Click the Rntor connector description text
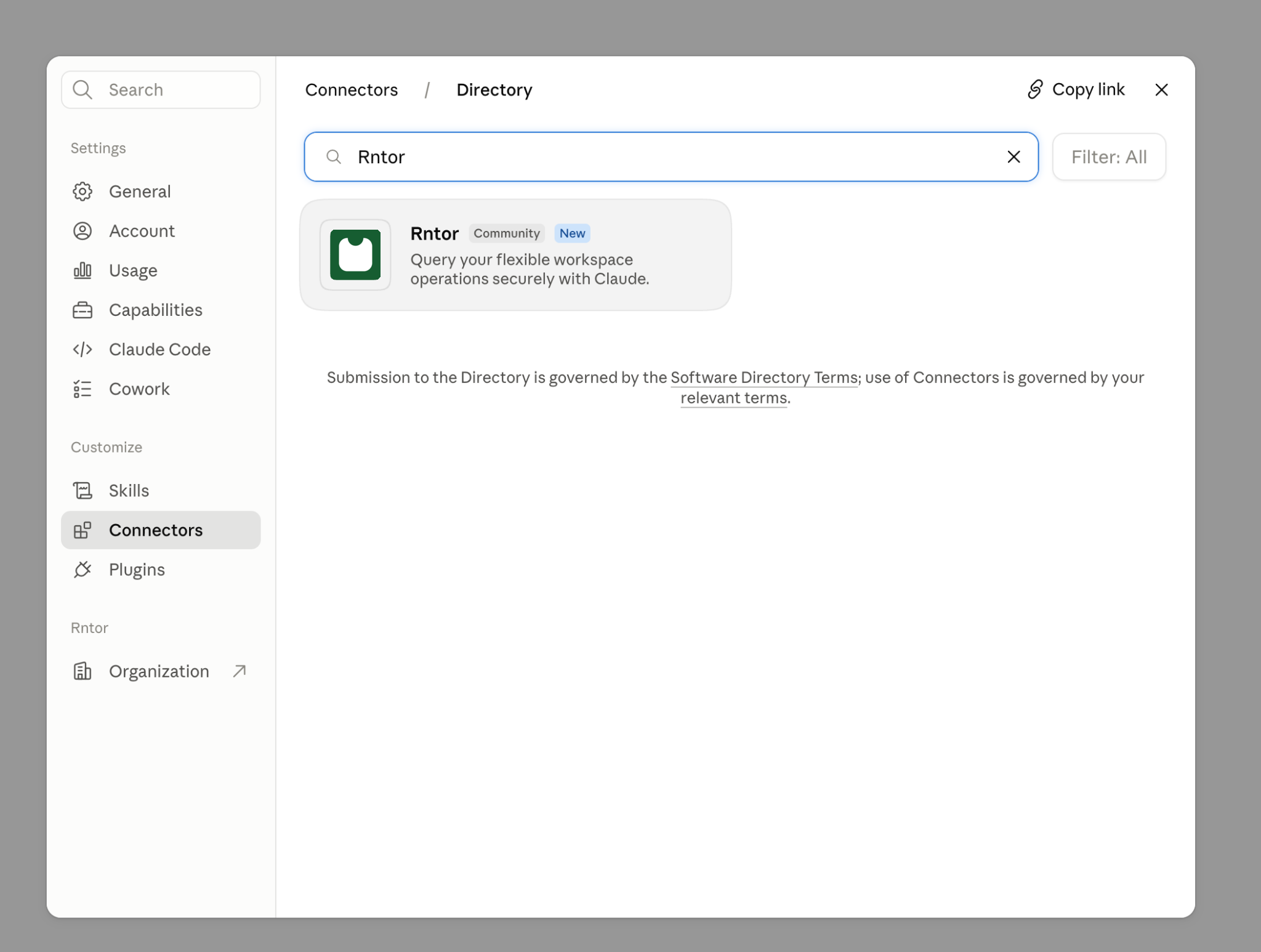This screenshot has width=1261, height=952. point(530,269)
